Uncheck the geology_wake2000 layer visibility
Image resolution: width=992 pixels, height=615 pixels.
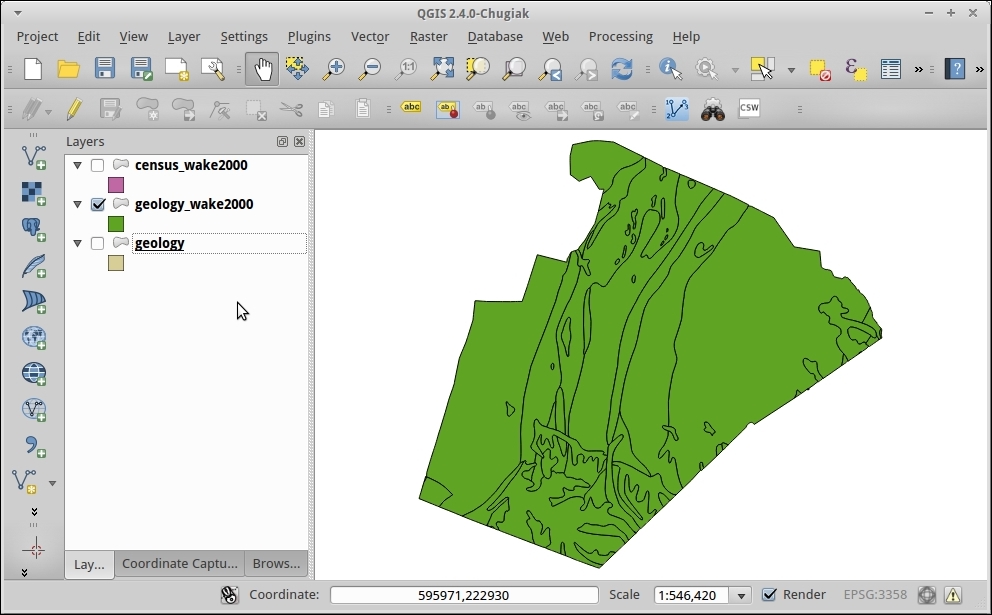tap(98, 204)
